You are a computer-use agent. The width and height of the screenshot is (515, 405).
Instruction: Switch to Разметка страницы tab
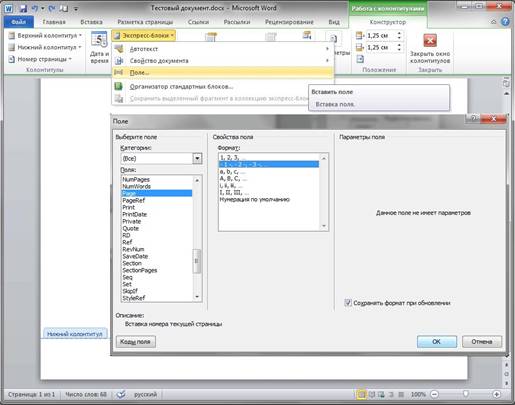[x=145, y=22]
